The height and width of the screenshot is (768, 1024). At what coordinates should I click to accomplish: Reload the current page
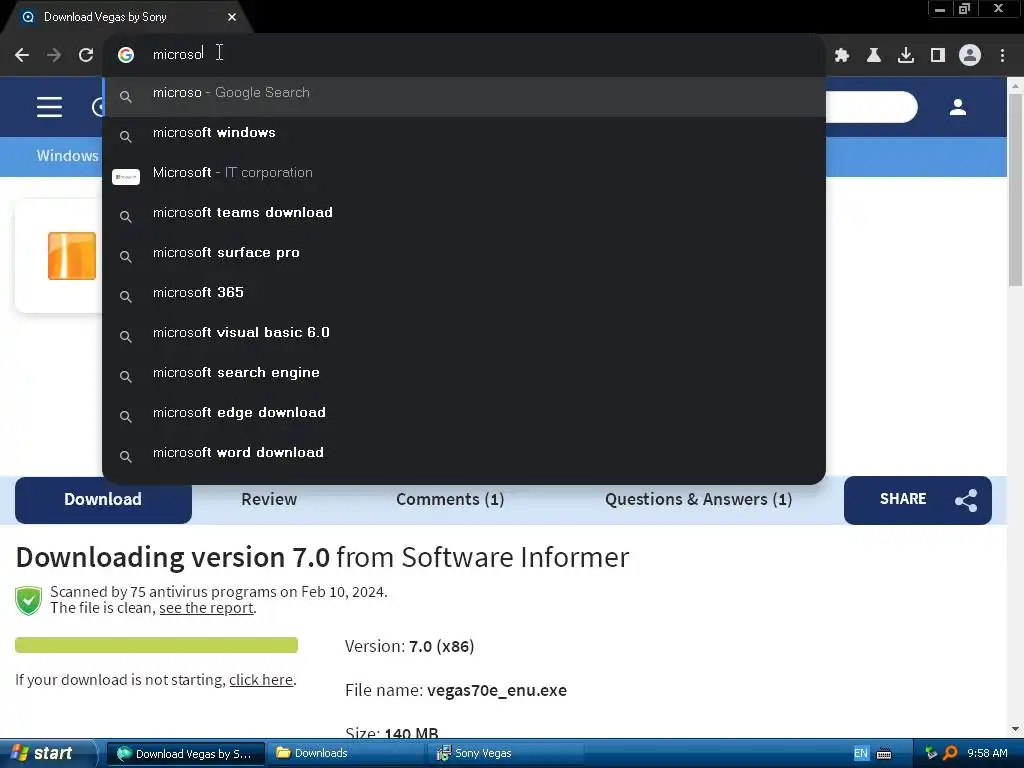86,55
